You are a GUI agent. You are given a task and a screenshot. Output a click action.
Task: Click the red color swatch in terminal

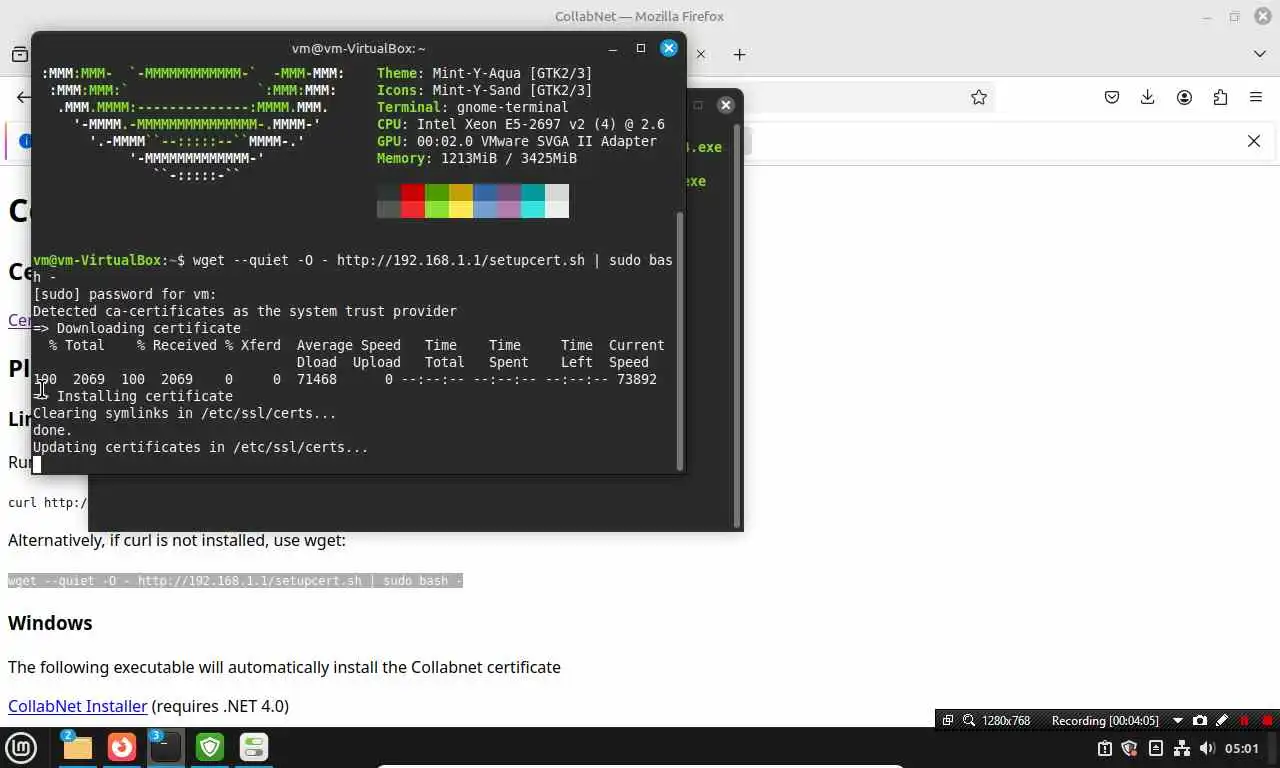(413, 192)
